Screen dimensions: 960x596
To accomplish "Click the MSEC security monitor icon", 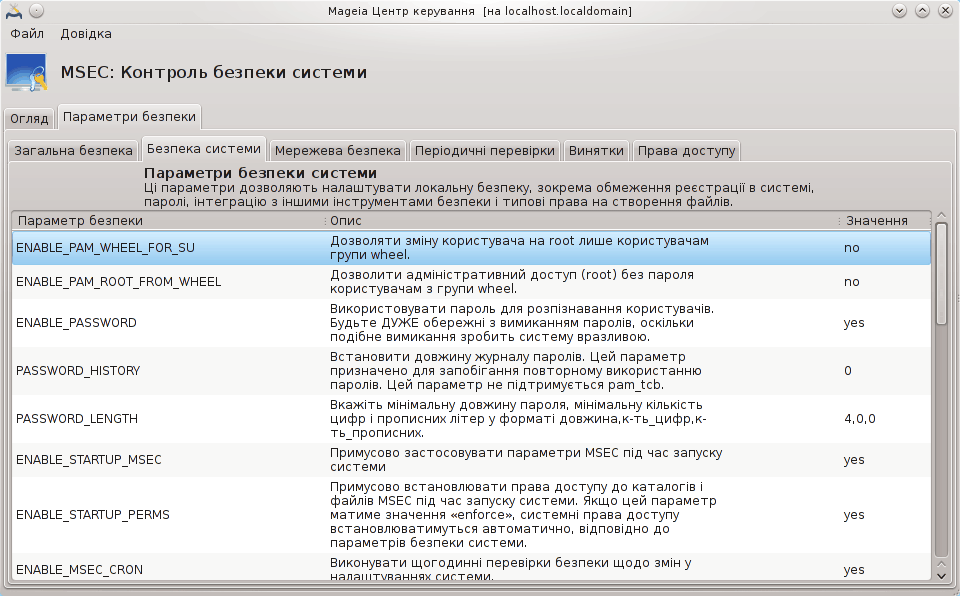I will (x=26, y=73).
